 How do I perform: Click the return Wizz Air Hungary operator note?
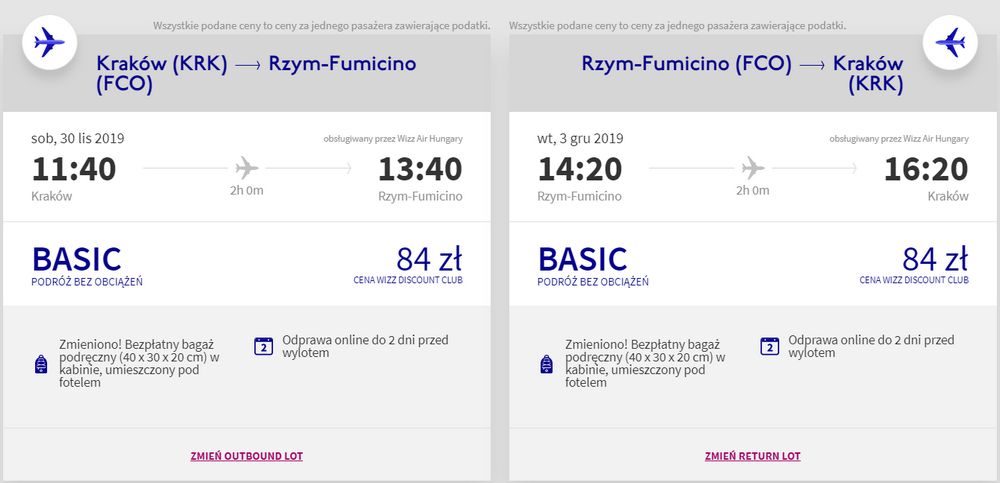point(899,138)
